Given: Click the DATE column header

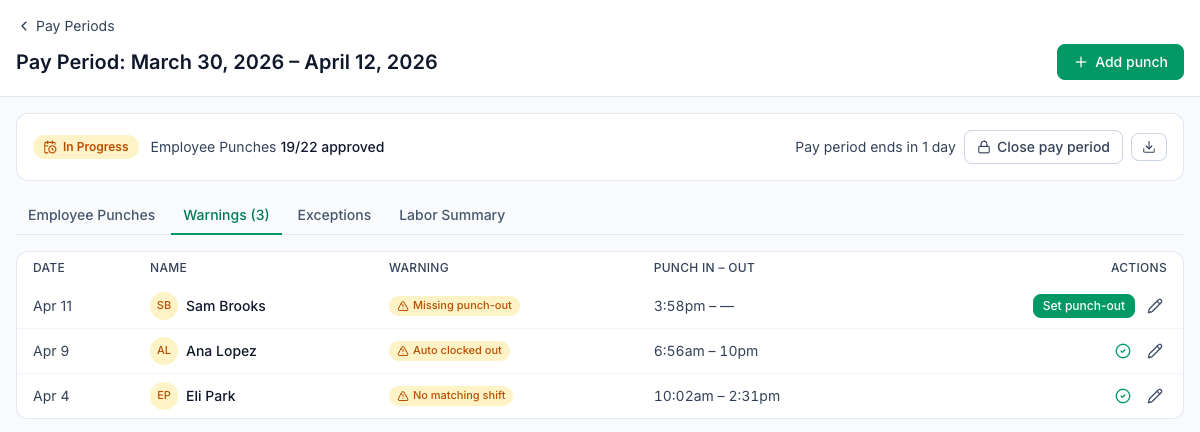Looking at the screenshot, I should pyautogui.click(x=49, y=268).
